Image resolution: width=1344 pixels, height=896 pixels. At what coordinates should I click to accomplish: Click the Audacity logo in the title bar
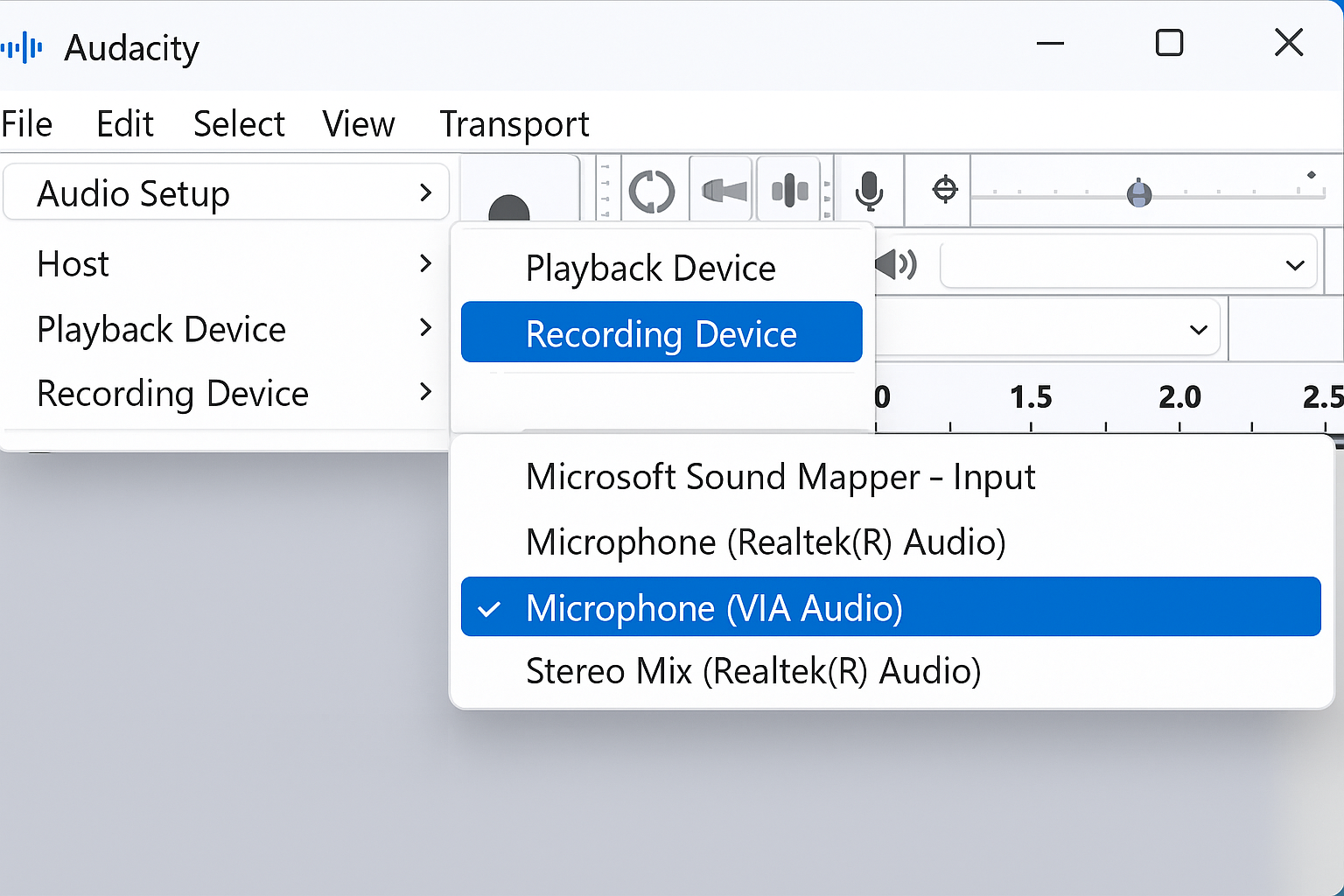23,47
